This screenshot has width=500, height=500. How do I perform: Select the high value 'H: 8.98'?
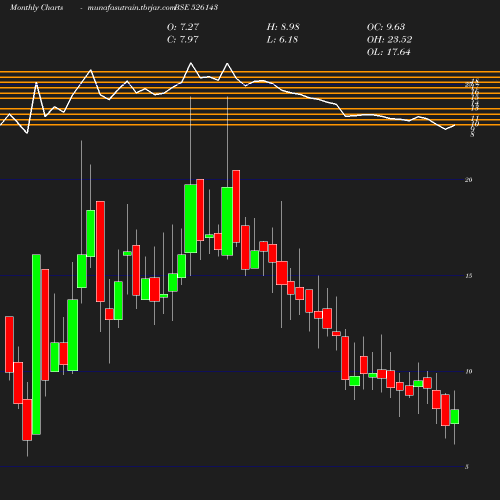coord(283,27)
